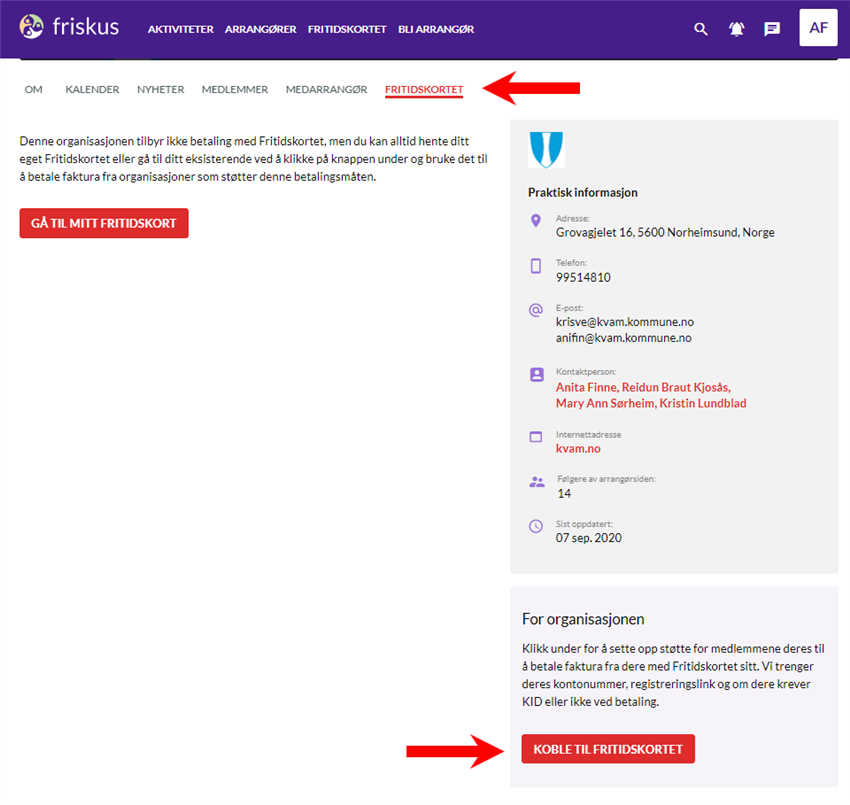The width and height of the screenshot is (850, 805).
Task: Open the Arrangører menu
Action: (261, 29)
